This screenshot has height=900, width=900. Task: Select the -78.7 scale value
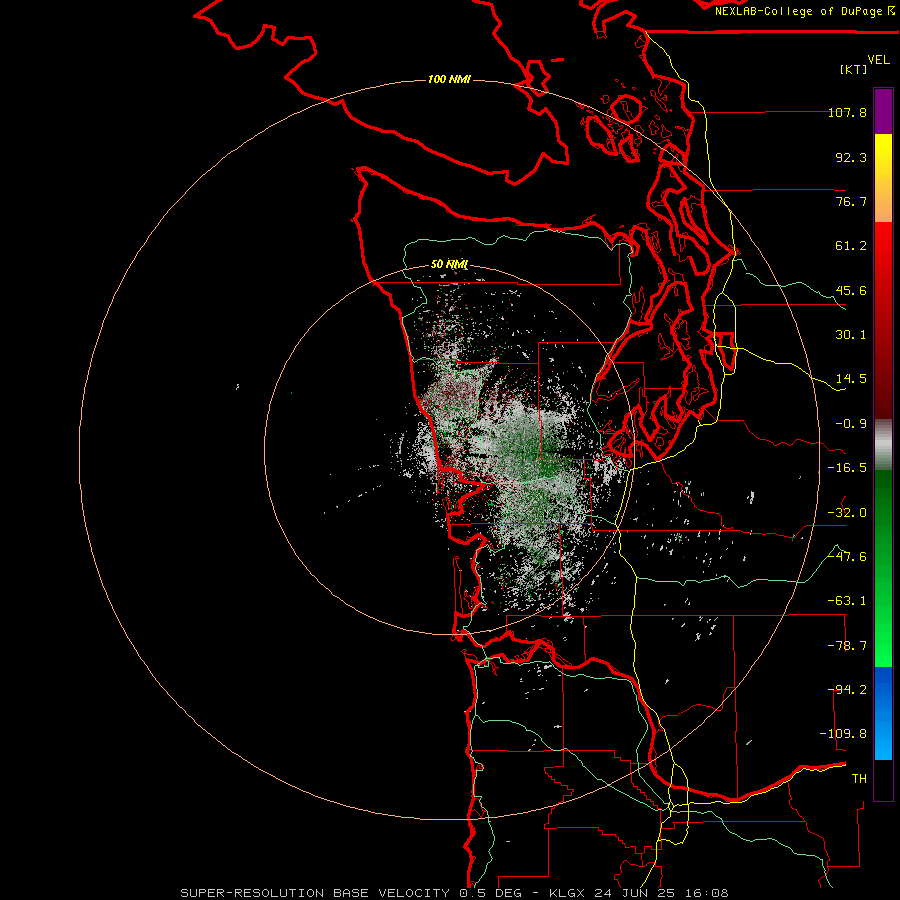tap(847, 646)
